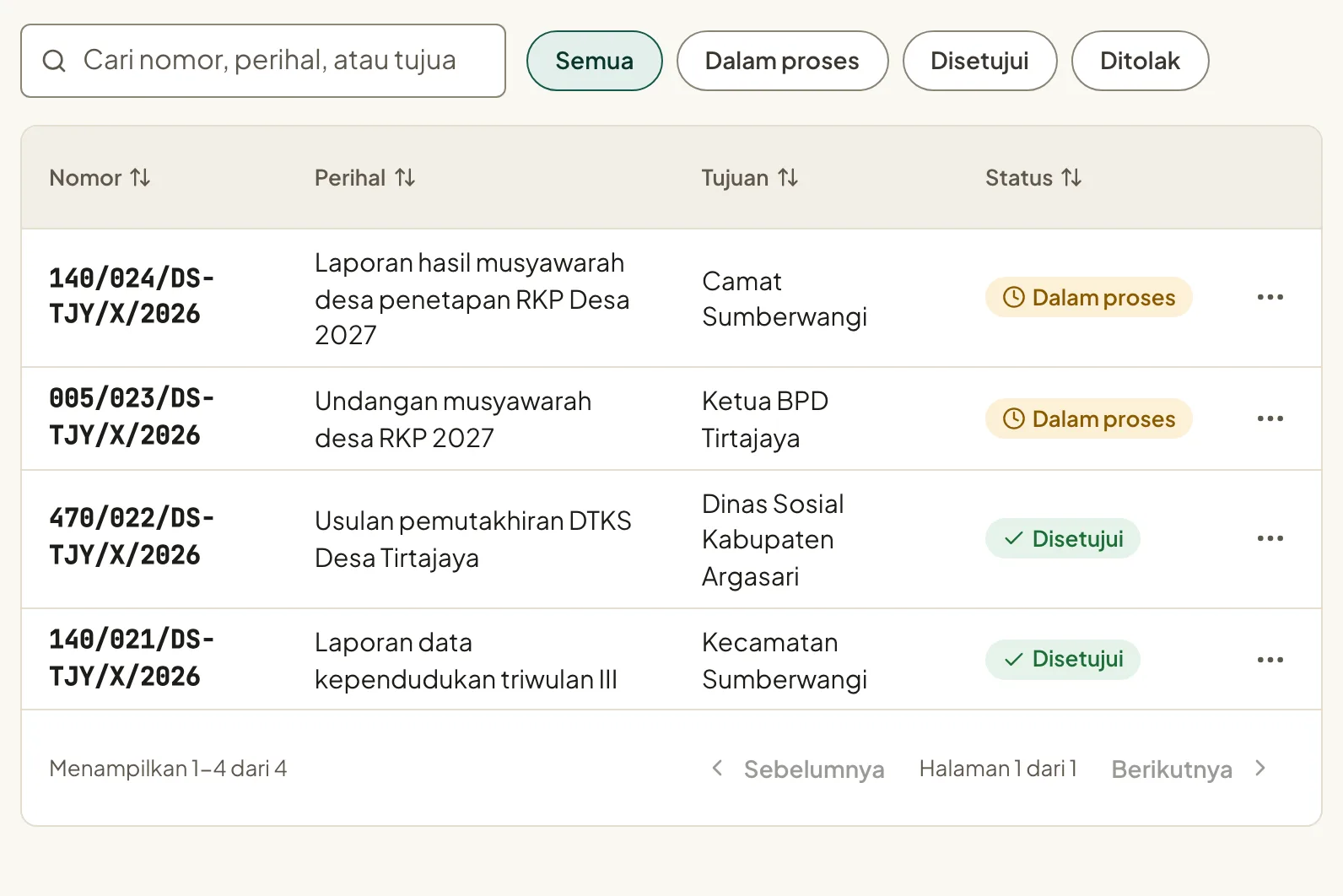Click the 'Halaman 1 dari 1' indicator

click(x=998, y=769)
